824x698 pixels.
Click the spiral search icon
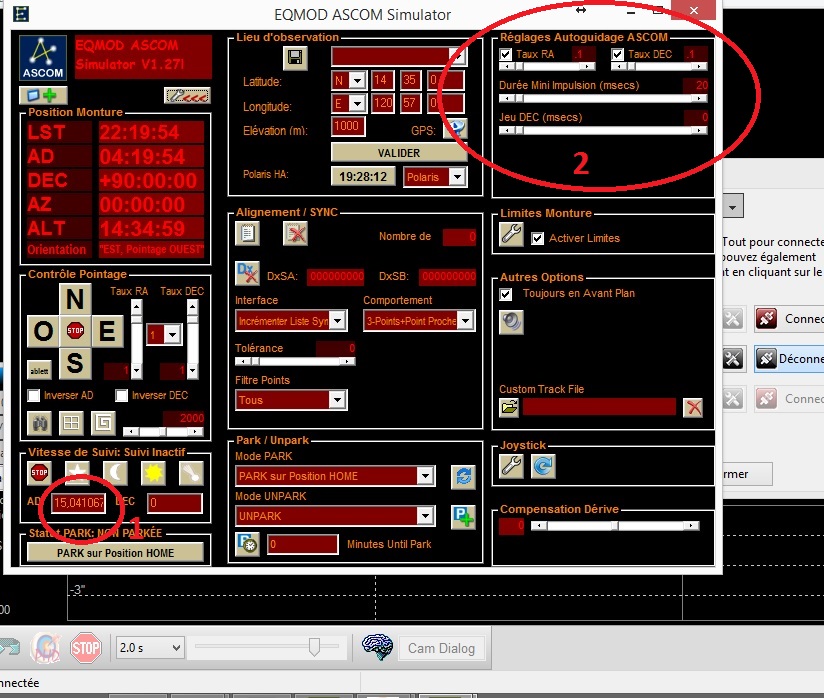click(104, 423)
